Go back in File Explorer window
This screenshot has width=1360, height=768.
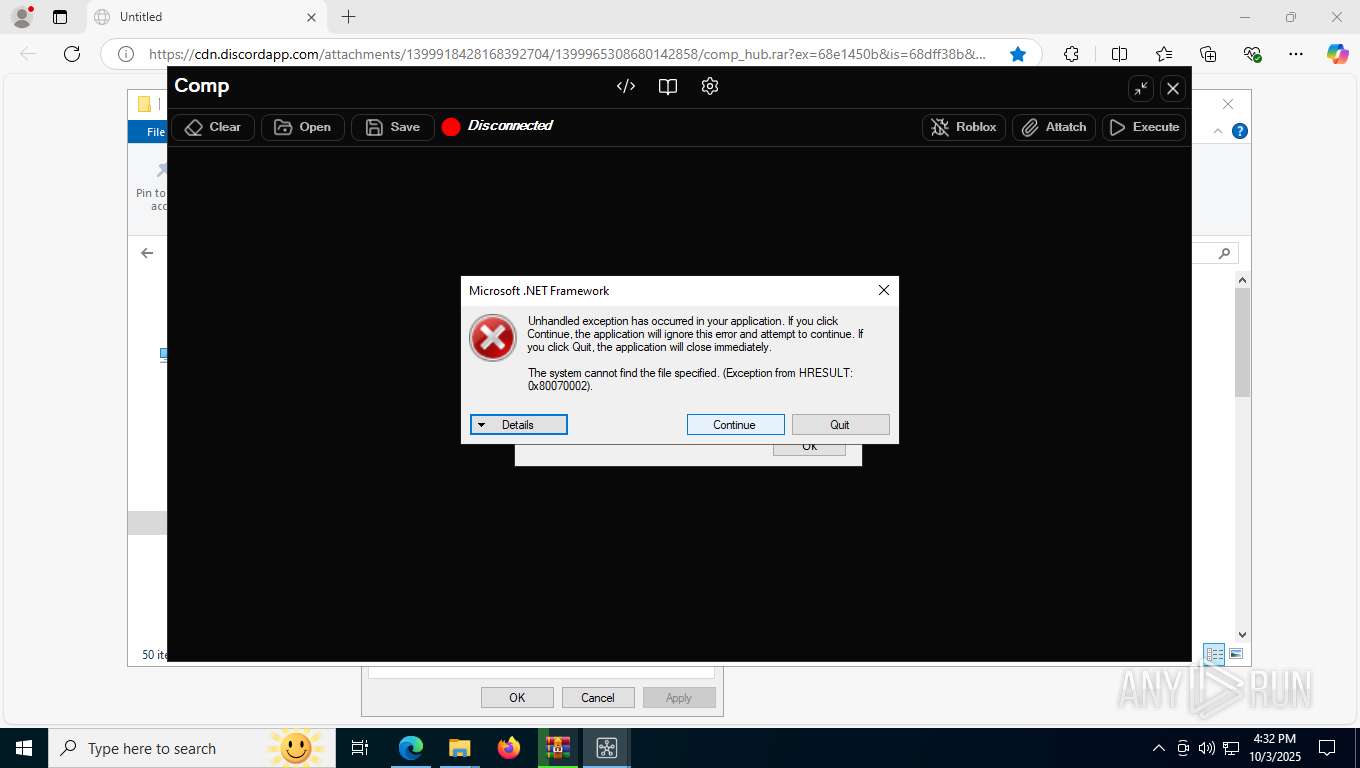(147, 253)
